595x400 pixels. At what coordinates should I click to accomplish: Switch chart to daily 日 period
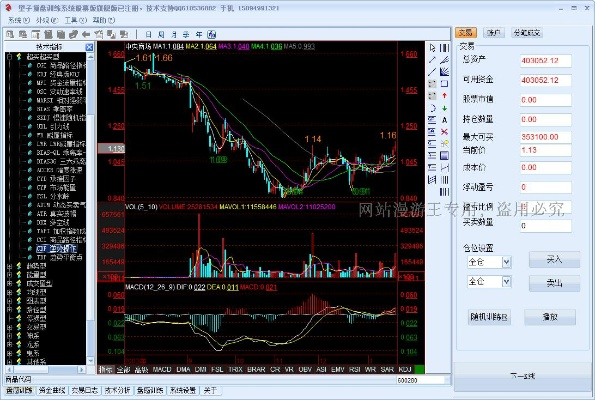pos(148,35)
